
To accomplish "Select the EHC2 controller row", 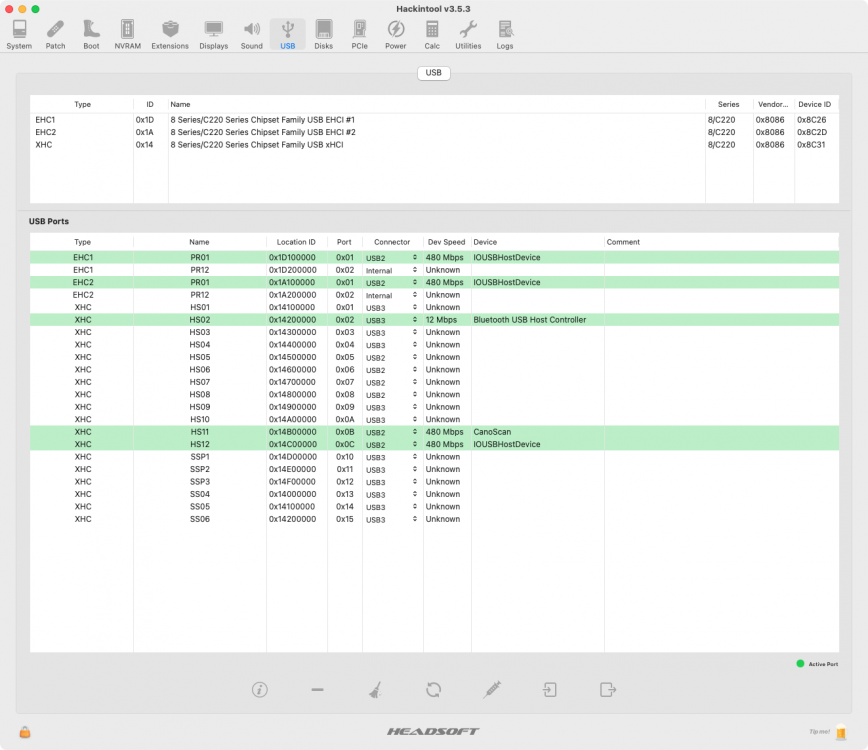I will 434,132.
